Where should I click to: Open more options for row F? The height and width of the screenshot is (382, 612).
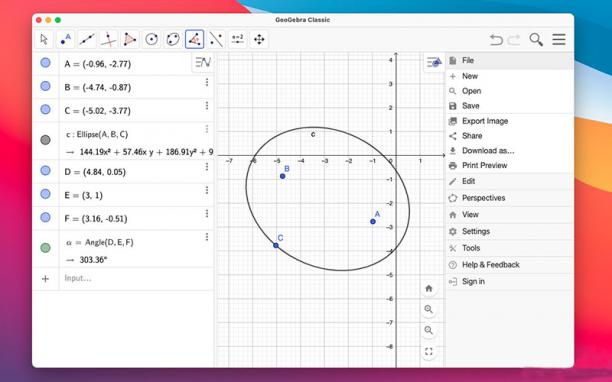207,213
